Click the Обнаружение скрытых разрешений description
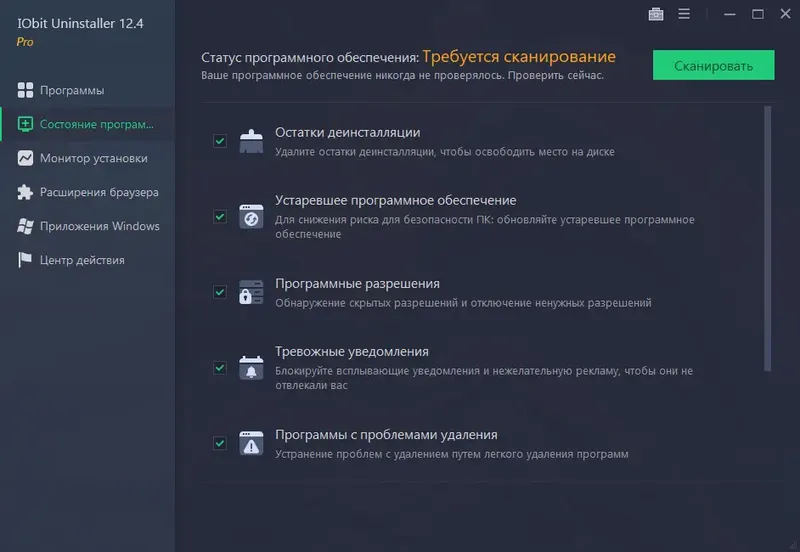This screenshot has height=552, width=800. click(463, 303)
